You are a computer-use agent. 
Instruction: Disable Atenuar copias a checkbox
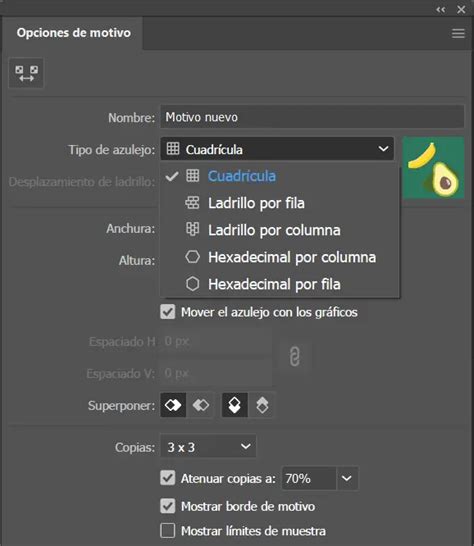pos(168,478)
